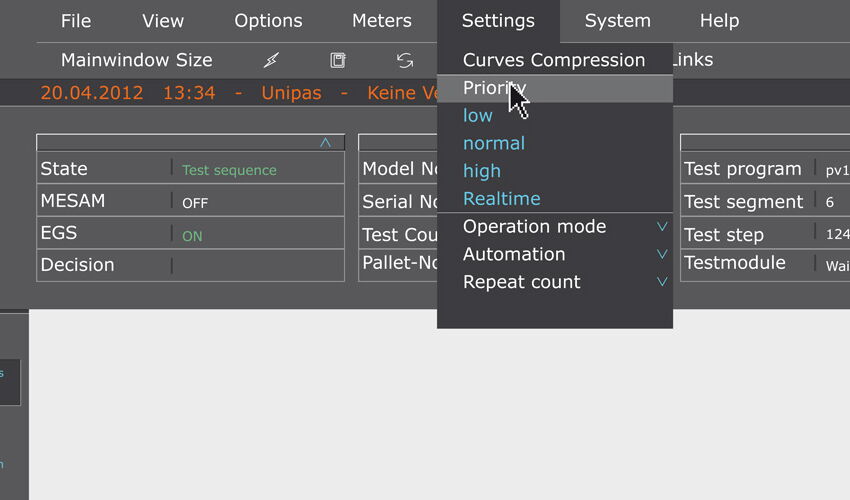The height and width of the screenshot is (500, 850).
Task: Open the View menu
Action: 163,21
